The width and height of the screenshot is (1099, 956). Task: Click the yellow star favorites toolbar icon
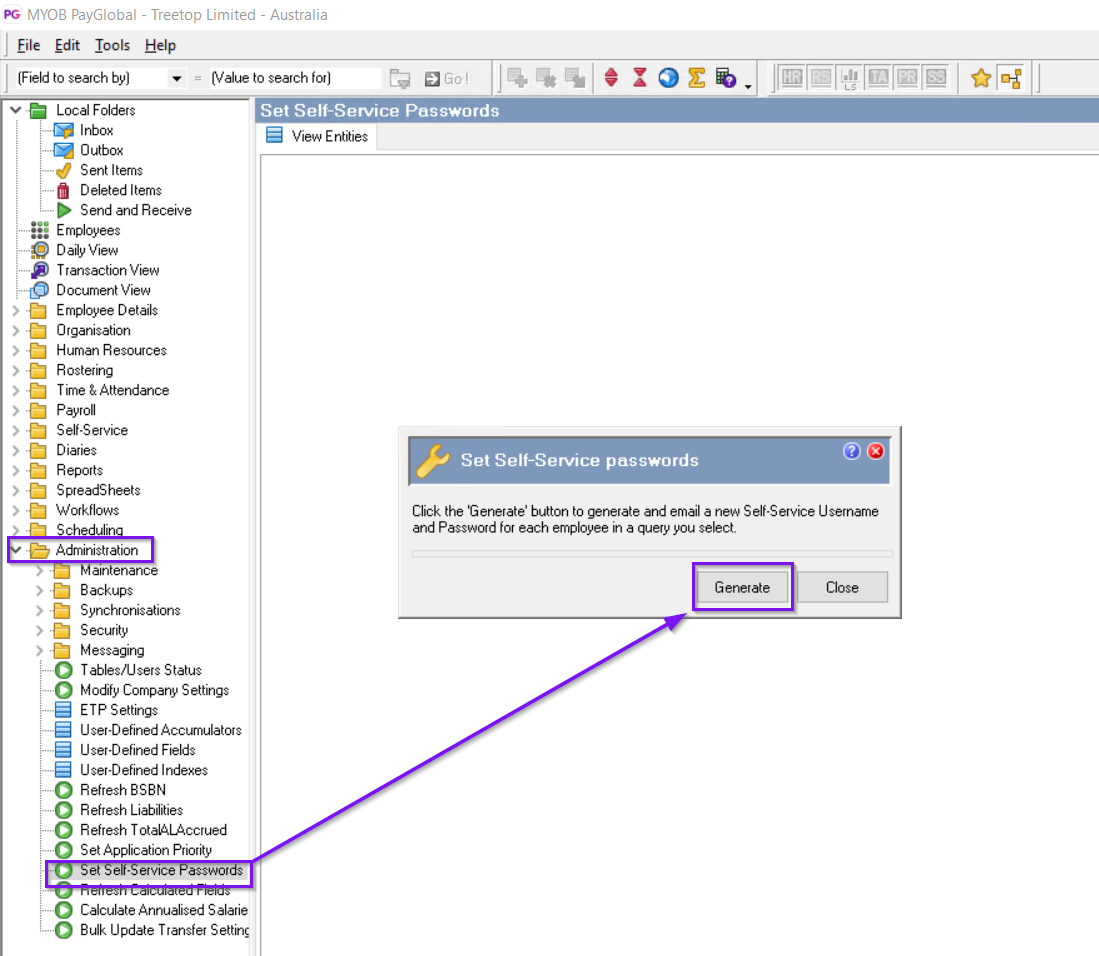(x=981, y=78)
